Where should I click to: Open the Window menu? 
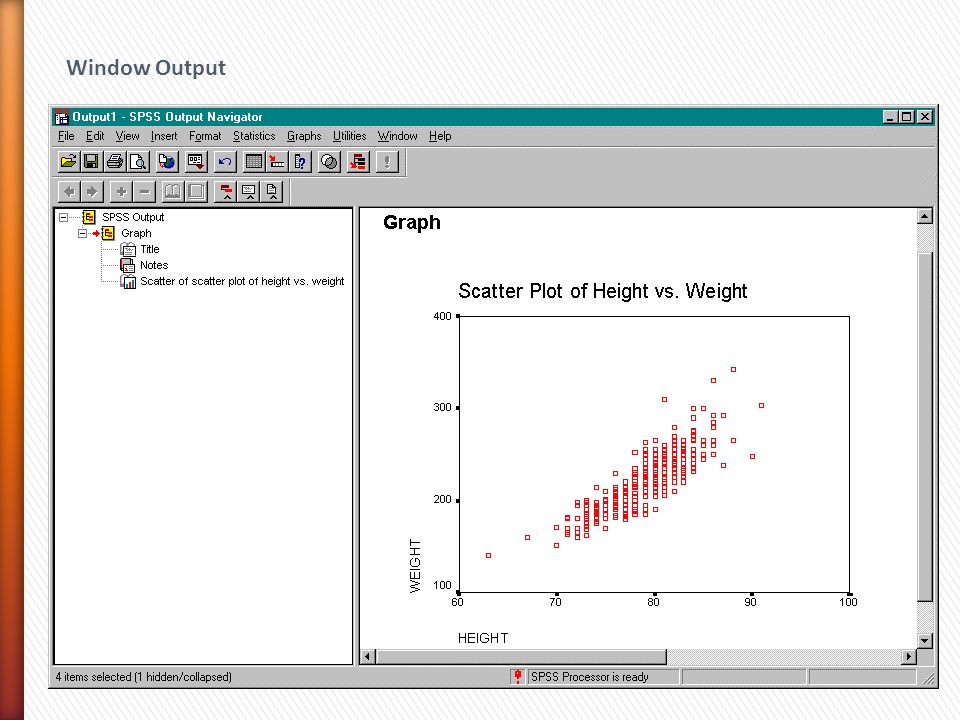[397, 136]
